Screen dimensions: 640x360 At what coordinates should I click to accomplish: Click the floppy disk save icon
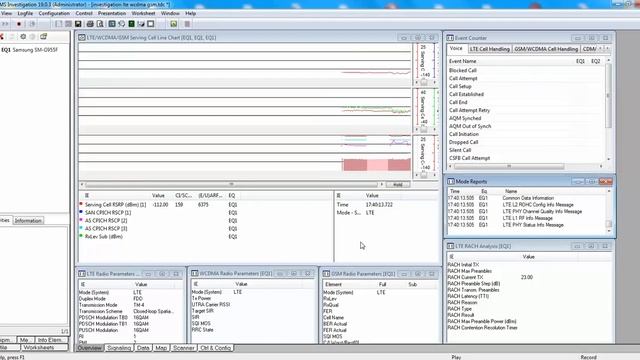(x=78, y=24)
